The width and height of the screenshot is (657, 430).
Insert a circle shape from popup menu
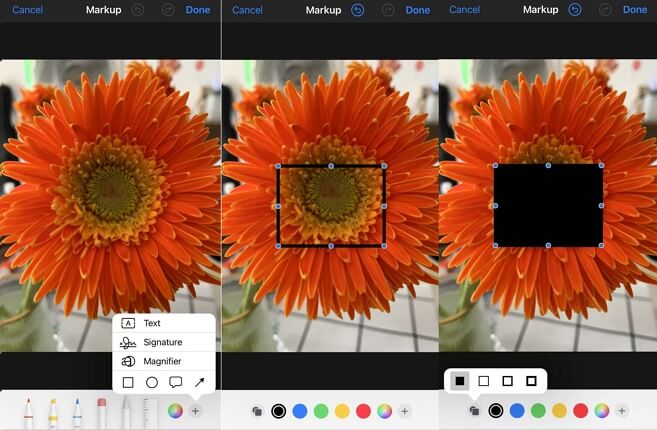point(152,382)
